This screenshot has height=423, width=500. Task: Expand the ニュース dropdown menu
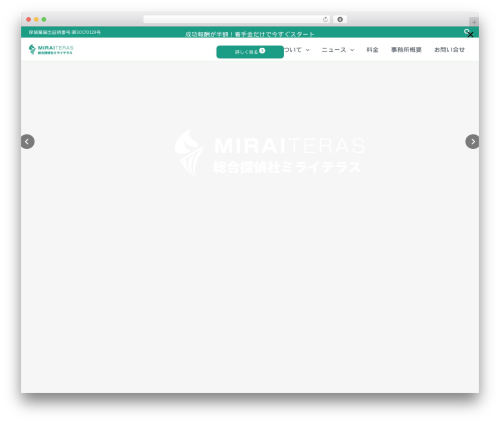[x=338, y=50]
